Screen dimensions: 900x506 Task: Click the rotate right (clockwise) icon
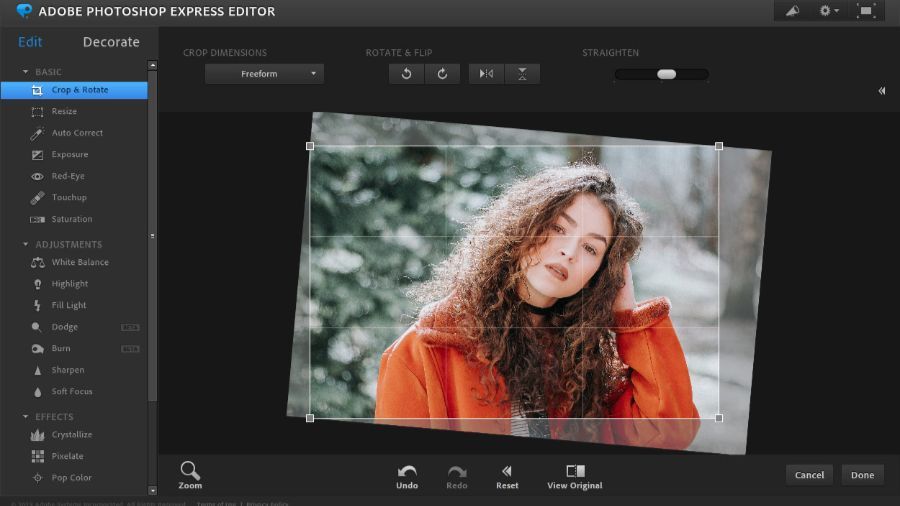[442, 74]
